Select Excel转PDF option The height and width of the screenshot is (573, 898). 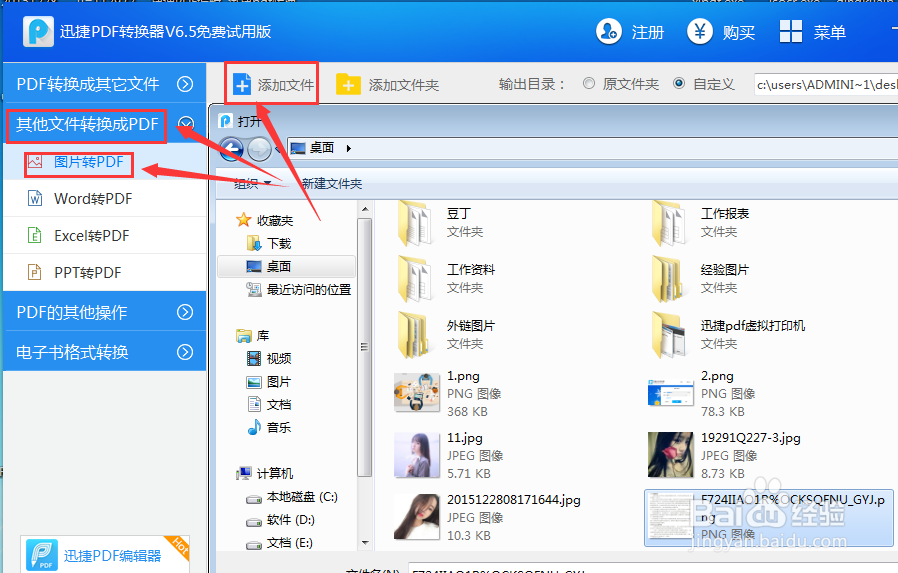[104, 235]
